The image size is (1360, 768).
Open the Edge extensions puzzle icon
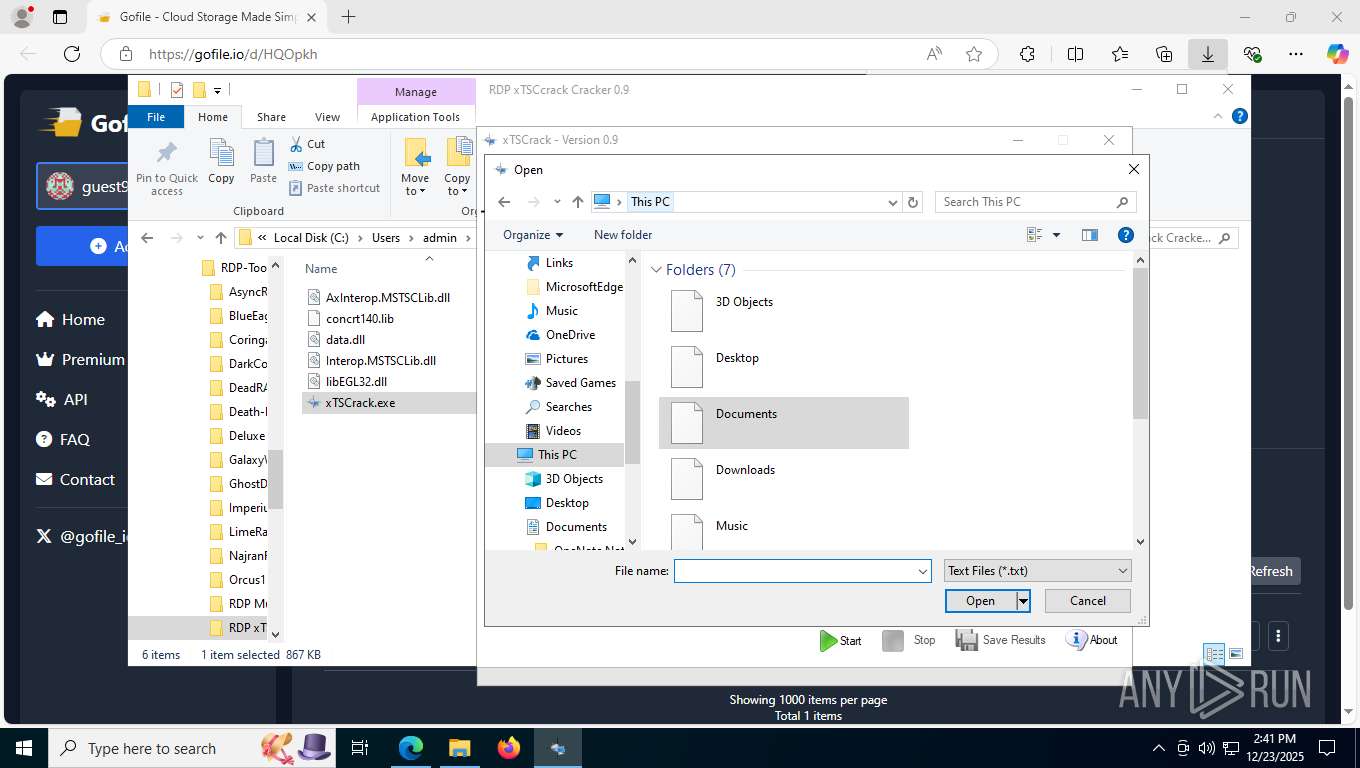(x=1027, y=54)
